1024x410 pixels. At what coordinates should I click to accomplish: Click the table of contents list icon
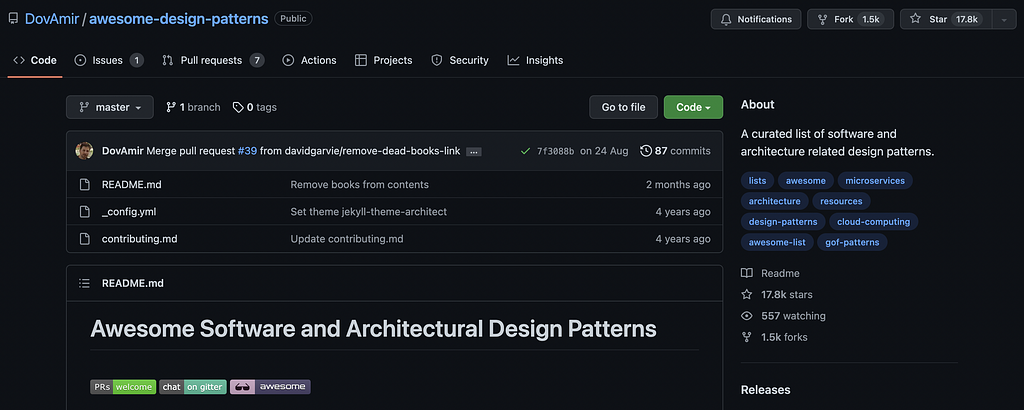[x=85, y=283]
